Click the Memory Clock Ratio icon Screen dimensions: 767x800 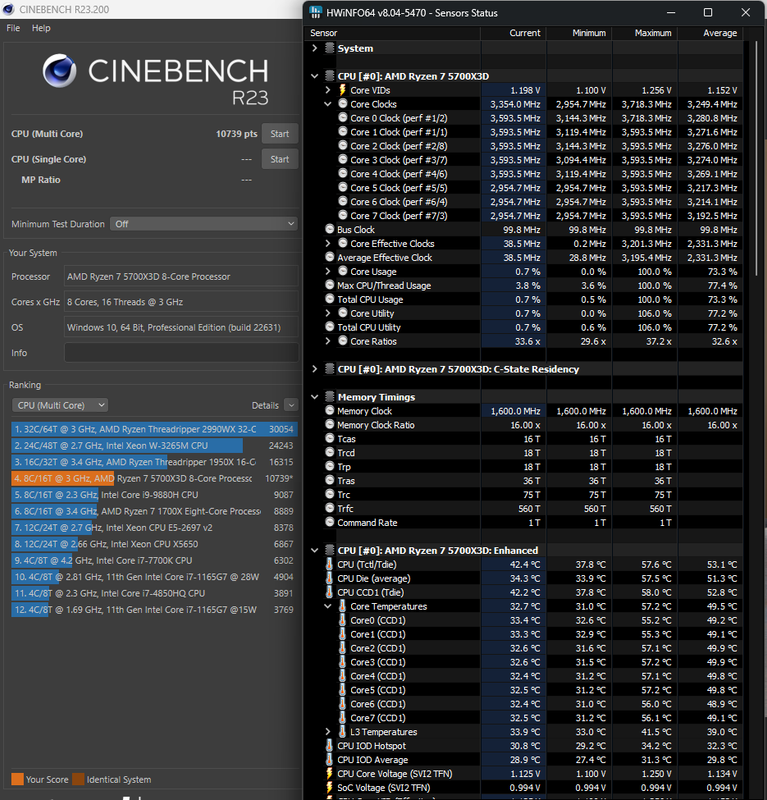point(330,424)
